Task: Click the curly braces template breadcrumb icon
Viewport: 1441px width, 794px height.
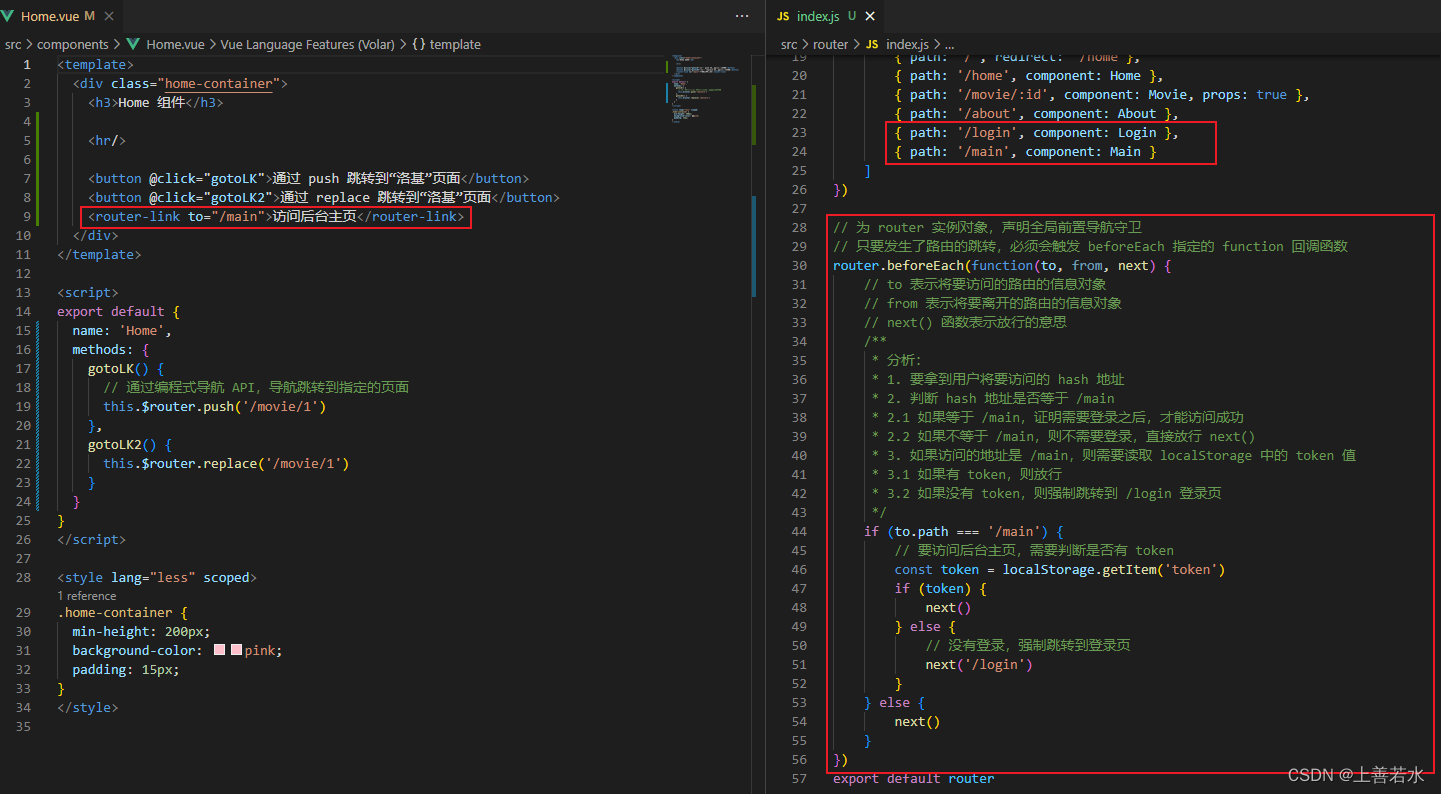Action: pyautogui.click(x=418, y=44)
